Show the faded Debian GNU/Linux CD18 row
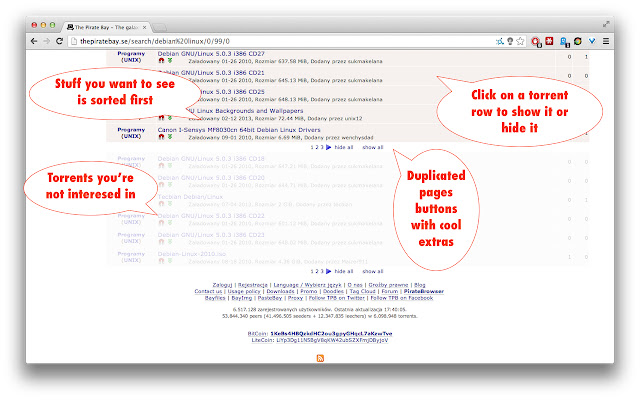The height and width of the screenshot is (400, 640). 347,162
